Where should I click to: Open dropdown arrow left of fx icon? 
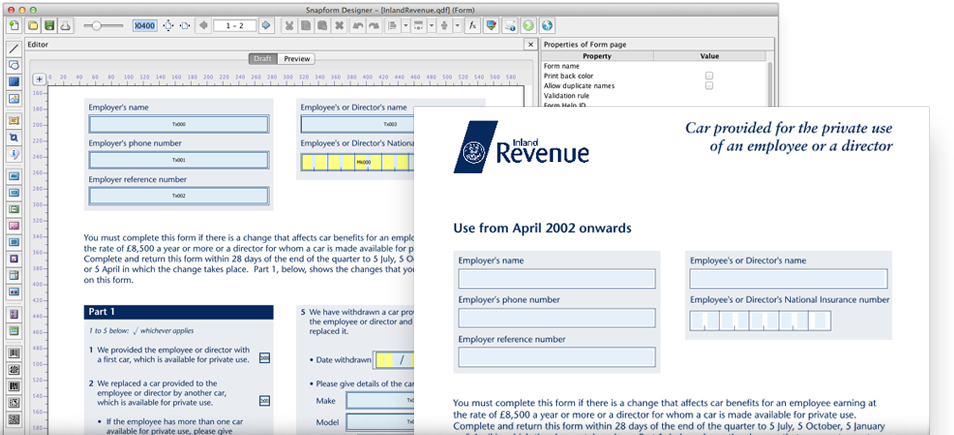(x=458, y=26)
